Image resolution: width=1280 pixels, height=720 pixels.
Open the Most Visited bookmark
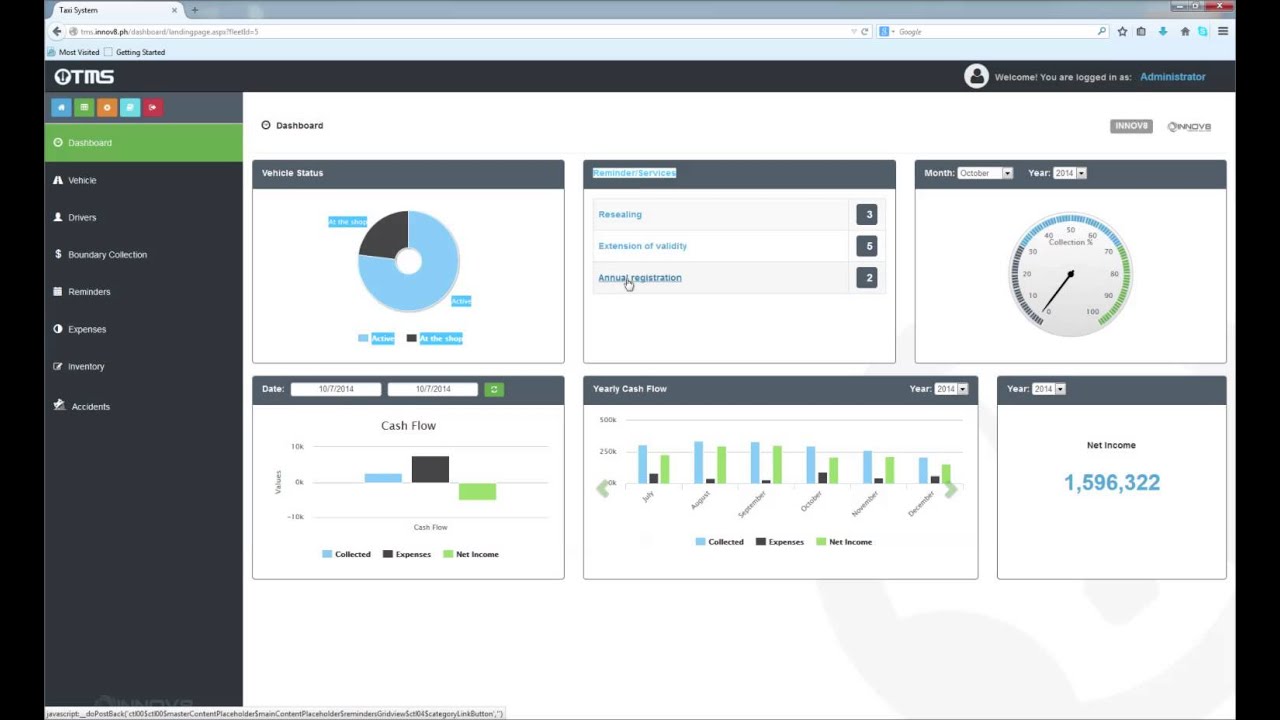tap(74, 52)
